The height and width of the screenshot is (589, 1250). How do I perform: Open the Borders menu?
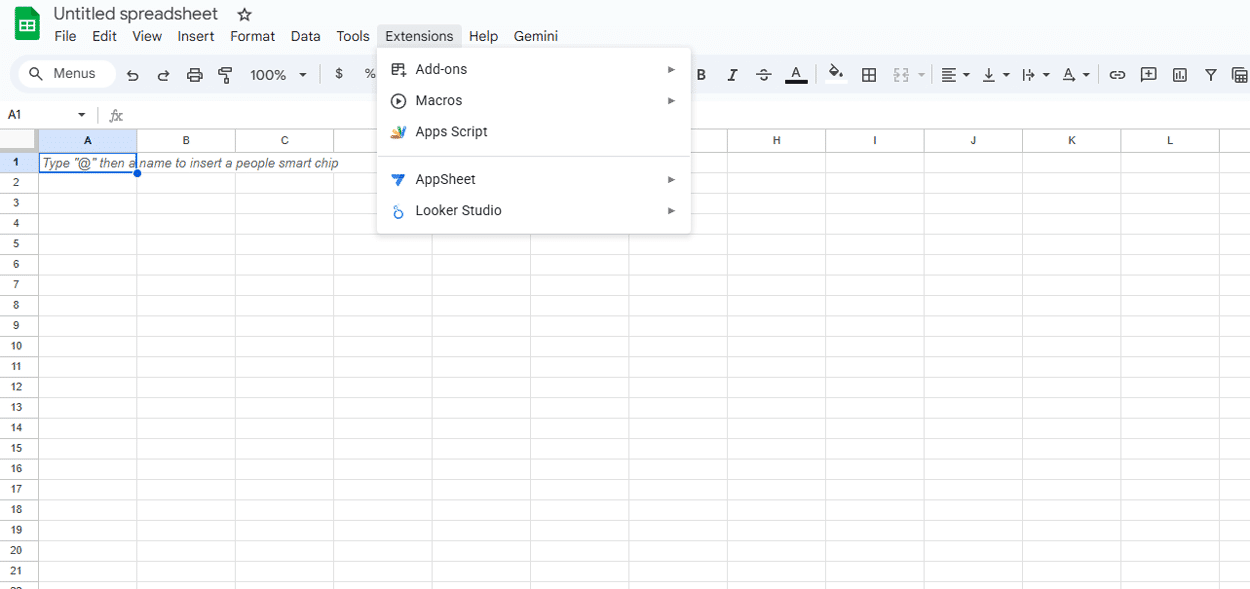(868, 73)
